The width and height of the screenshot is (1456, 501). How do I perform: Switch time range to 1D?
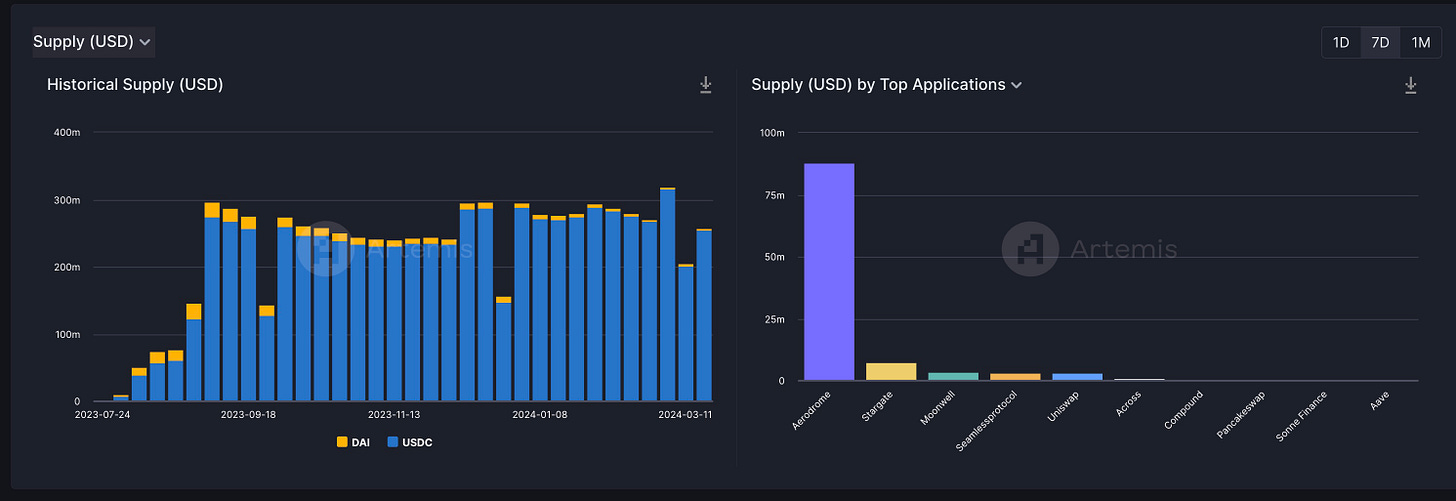tap(1341, 42)
